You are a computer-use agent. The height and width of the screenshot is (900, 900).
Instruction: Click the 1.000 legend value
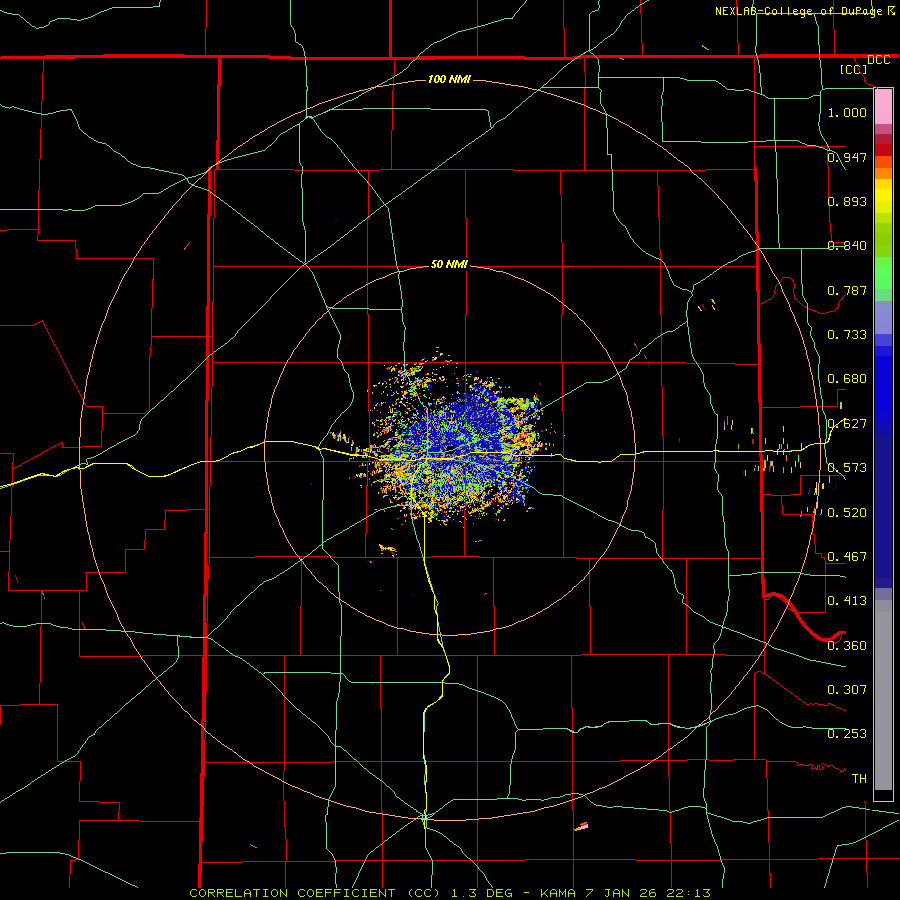click(x=847, y=112)
